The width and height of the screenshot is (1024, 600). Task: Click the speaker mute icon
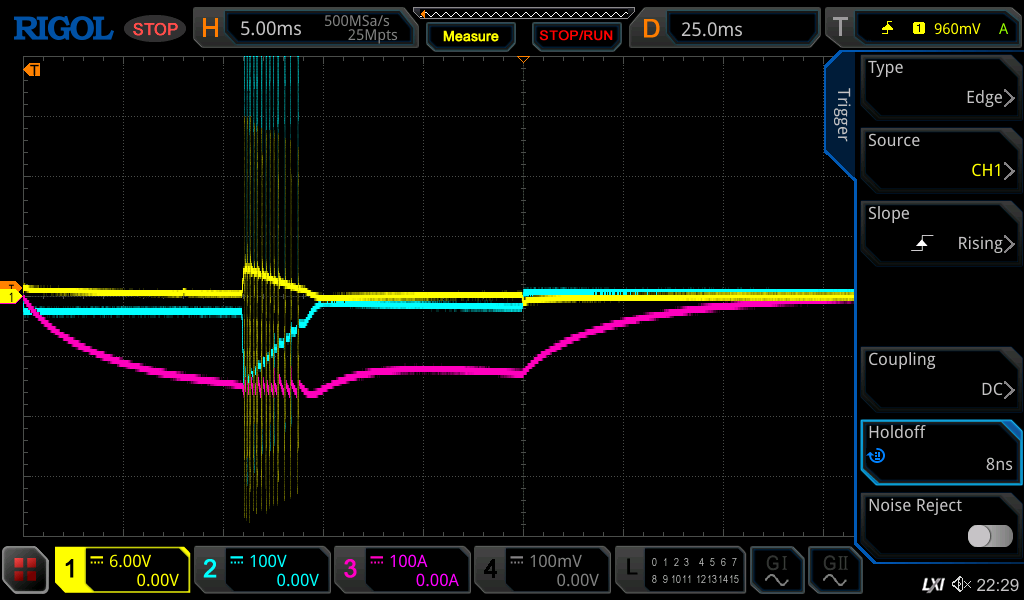(x=961, y=584)
